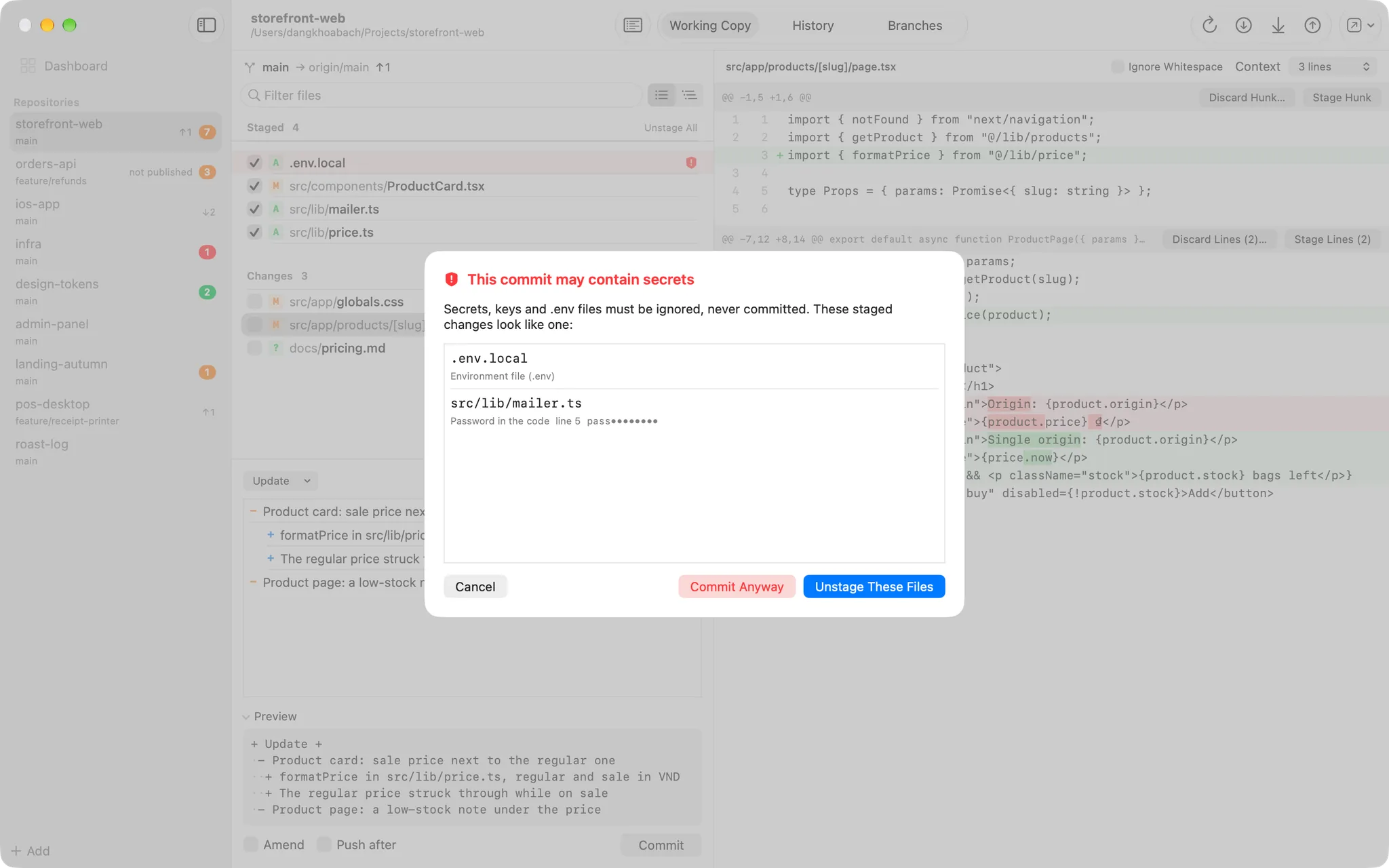Cancel the secrets warning dialog
The image size is (1389, 868).
pyautogui.click(x=475, y=587)
